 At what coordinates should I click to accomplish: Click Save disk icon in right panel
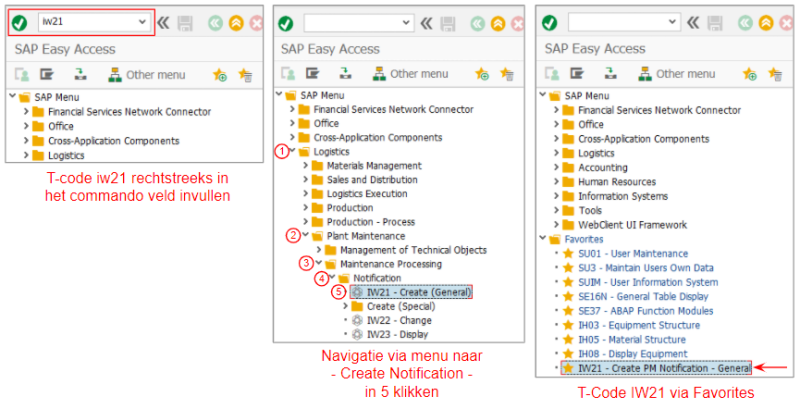tap(715, 23)
